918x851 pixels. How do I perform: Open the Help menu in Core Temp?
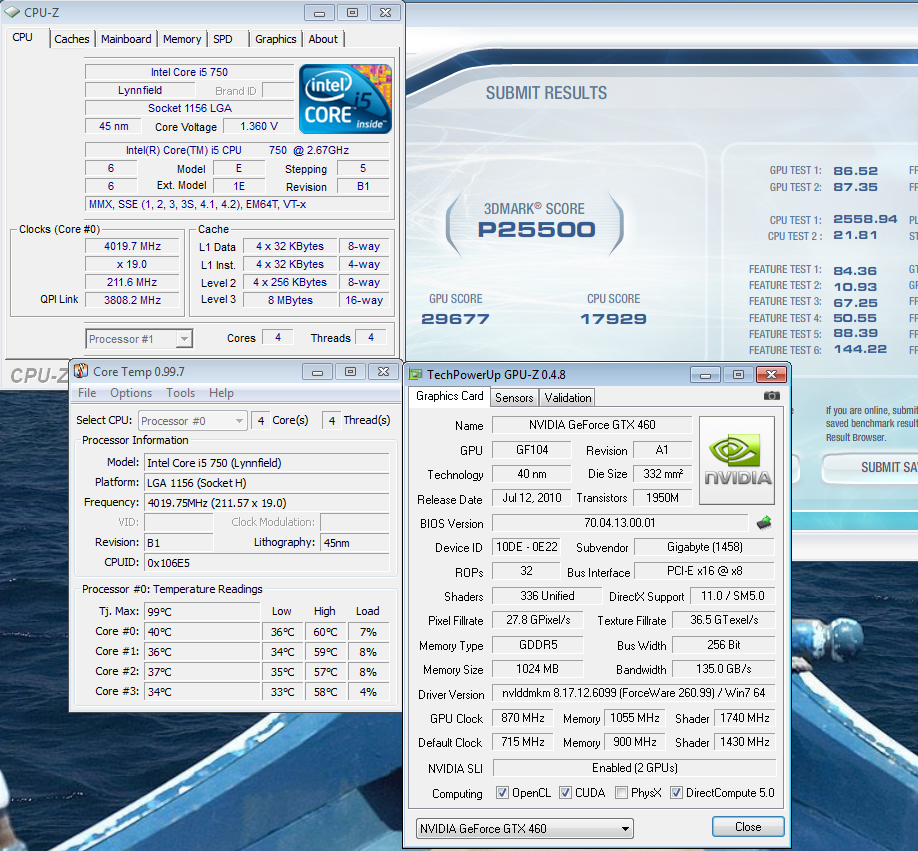coord(221,393)
